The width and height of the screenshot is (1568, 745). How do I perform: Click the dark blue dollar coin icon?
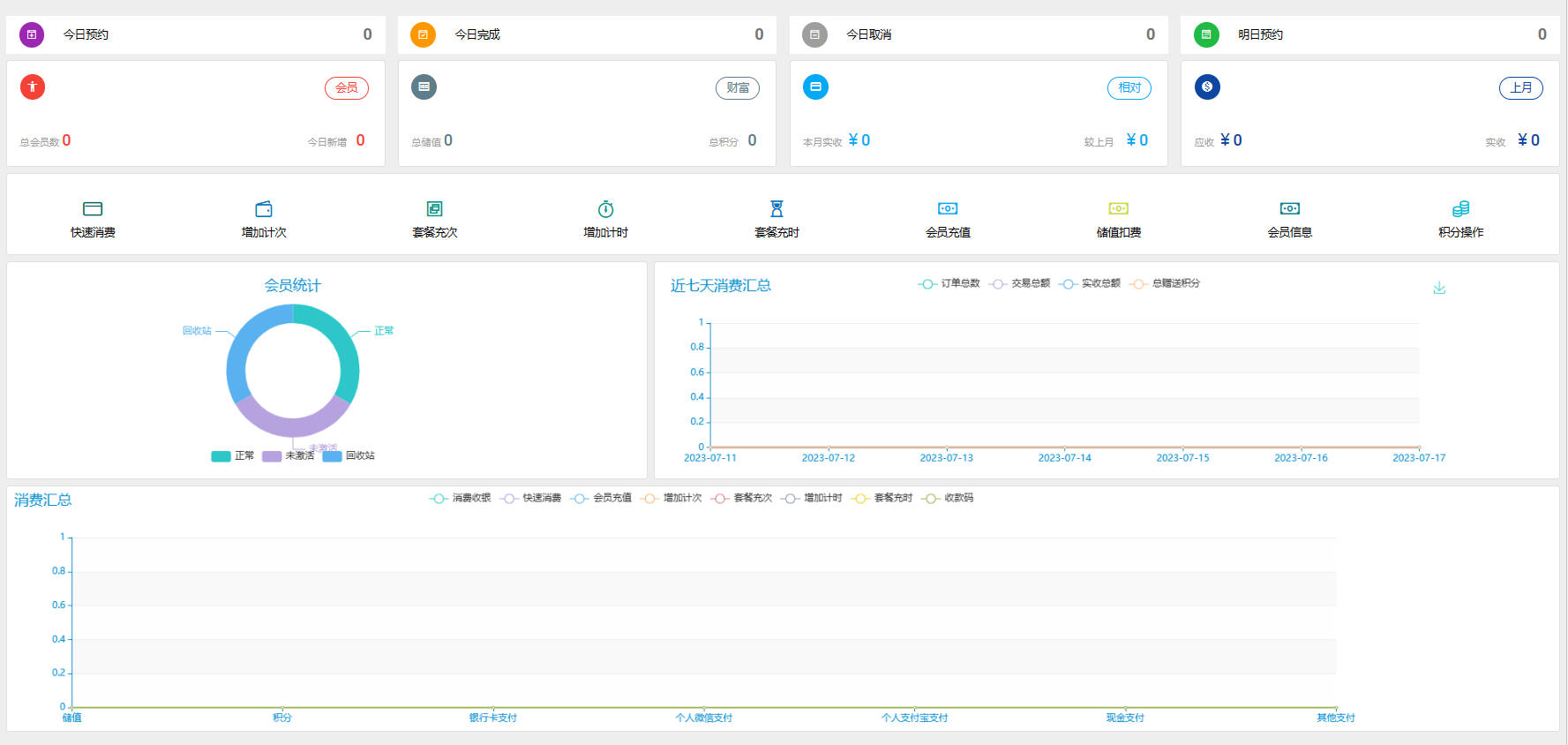pyautogui.click(x=1207, y=87)
